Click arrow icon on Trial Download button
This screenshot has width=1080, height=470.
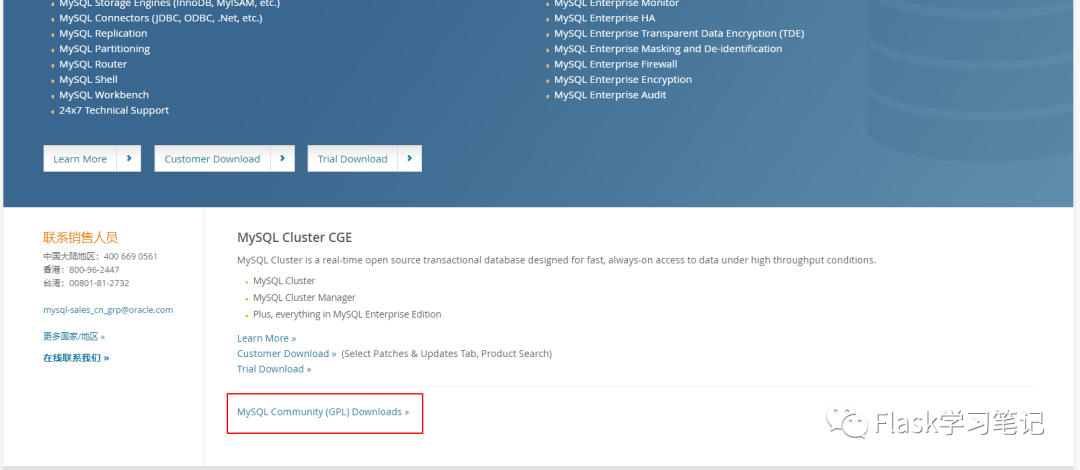410,159
